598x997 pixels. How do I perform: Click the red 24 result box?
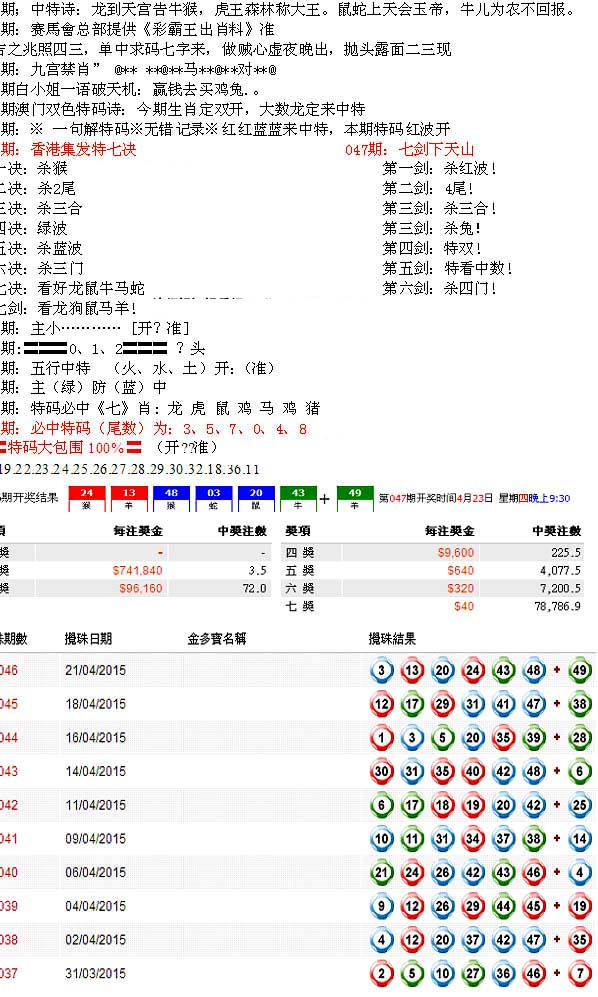point(87,498)
